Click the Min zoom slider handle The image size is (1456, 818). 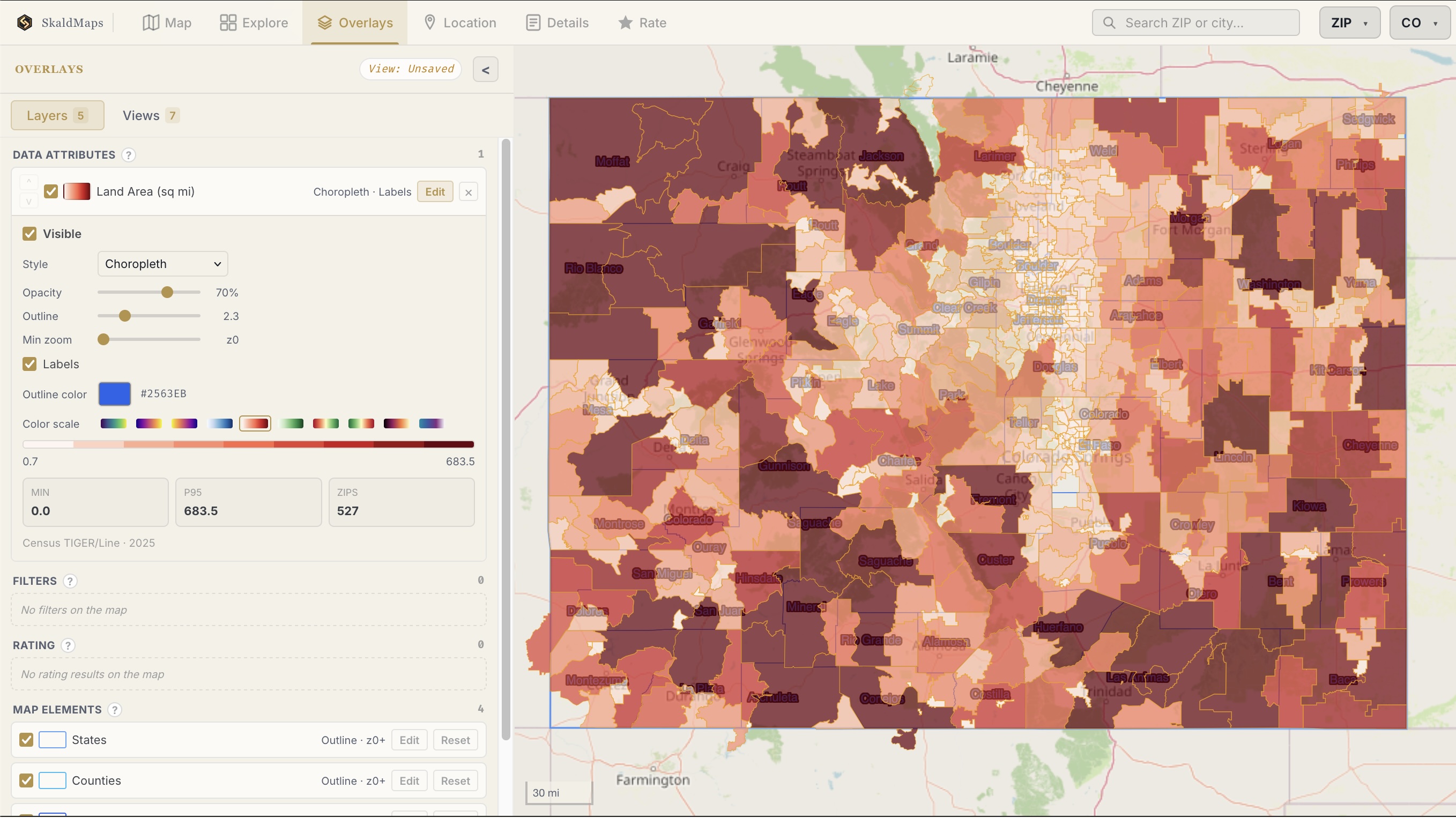pos(103,340)
